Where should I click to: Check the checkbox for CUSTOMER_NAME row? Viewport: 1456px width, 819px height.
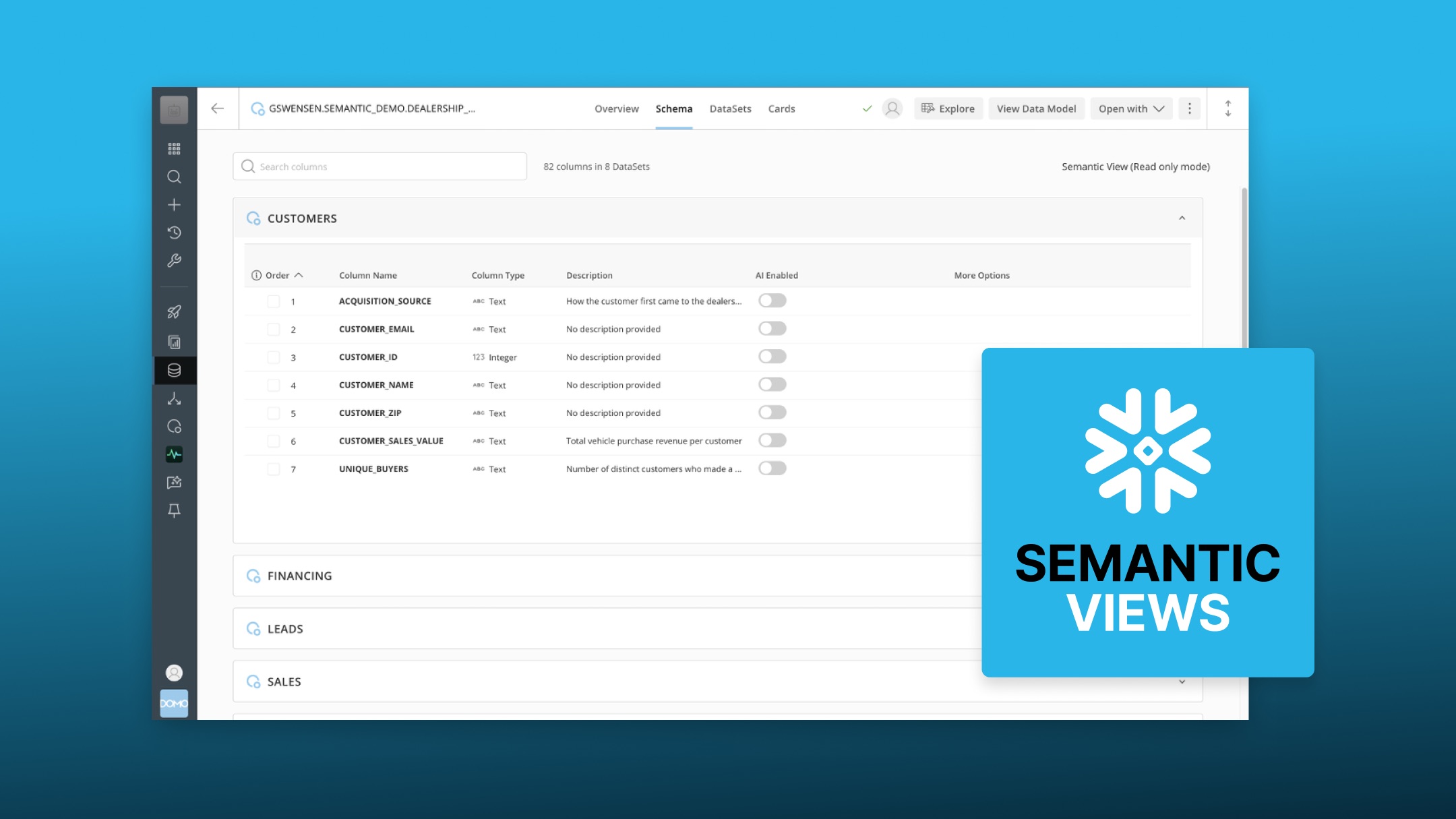click(273, 385)
